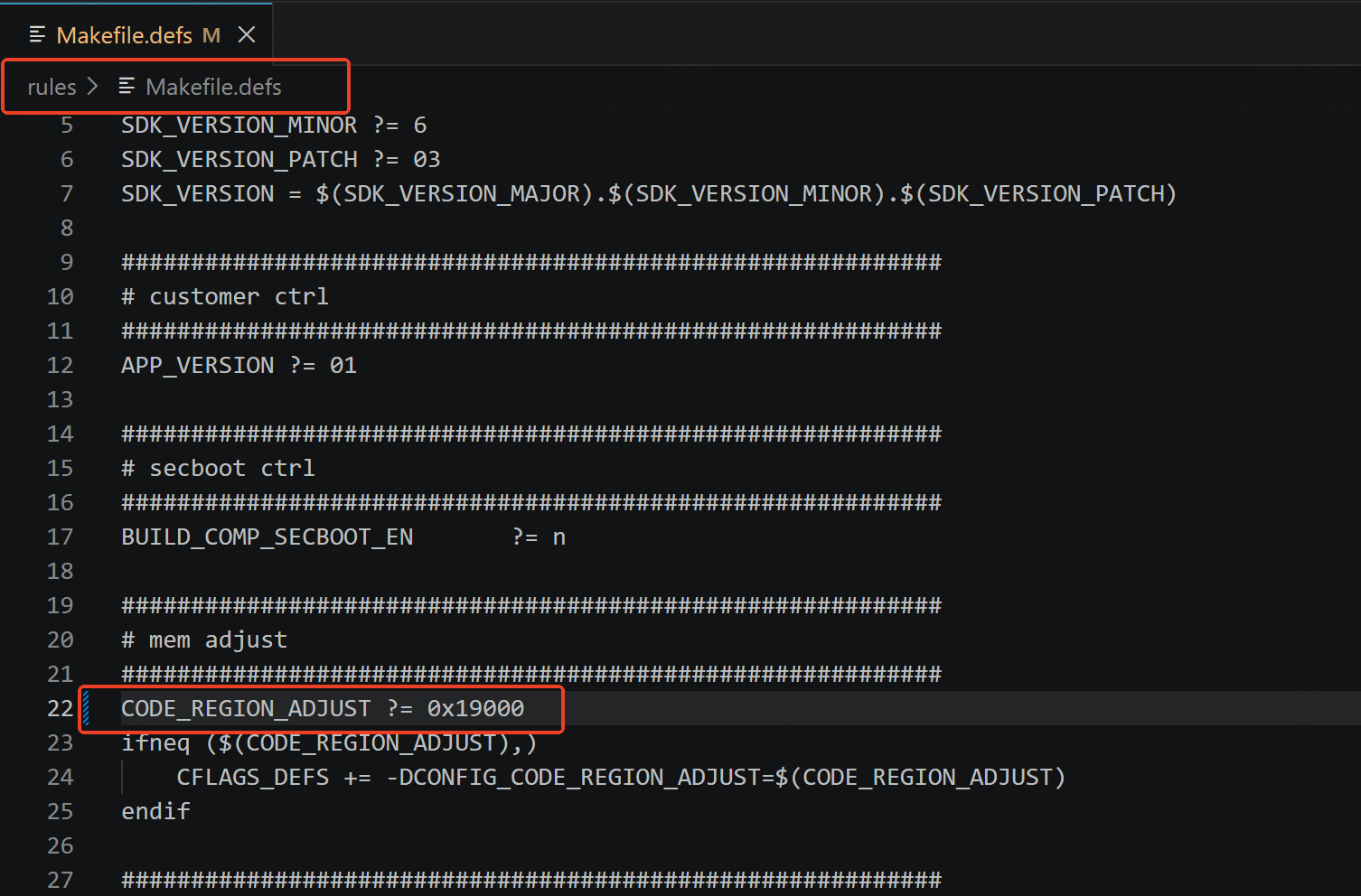The image size is (1361, 896).
Task: Click the '# mem adjust' comment
Action: [x=204, y=639]
